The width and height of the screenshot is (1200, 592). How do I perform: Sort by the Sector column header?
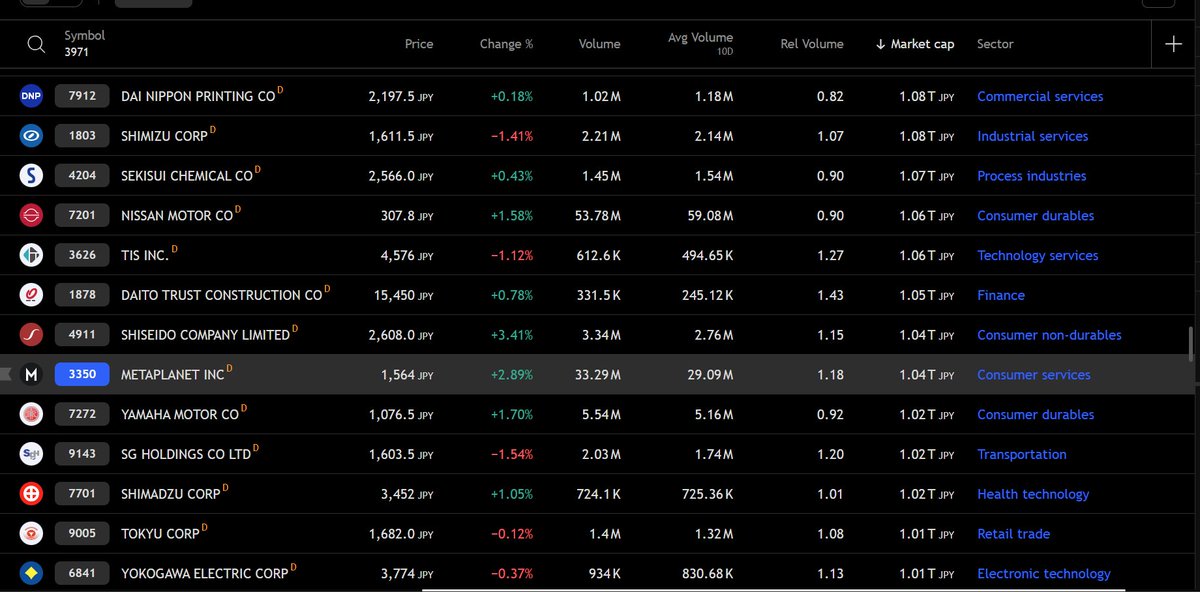pos(995,44)
